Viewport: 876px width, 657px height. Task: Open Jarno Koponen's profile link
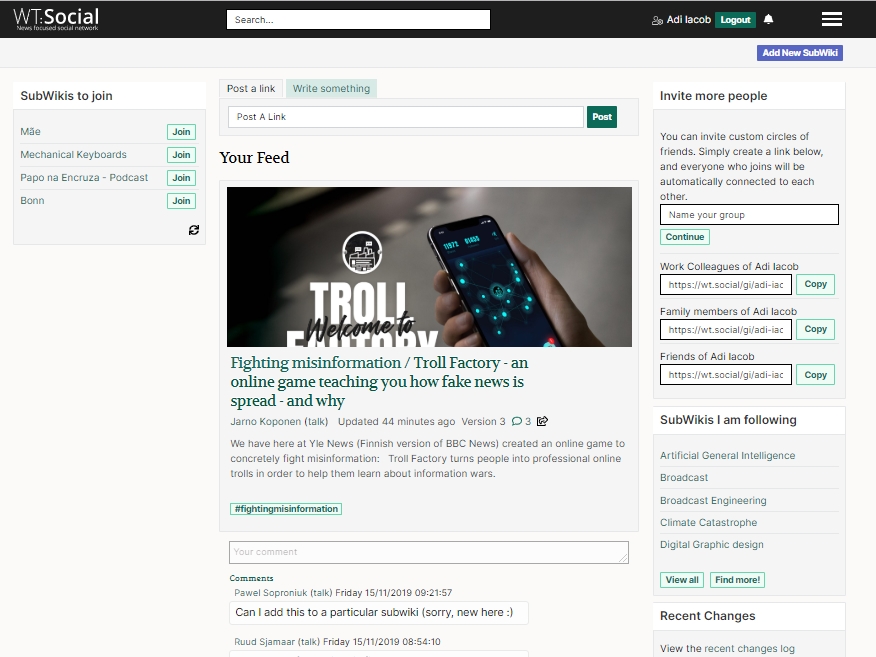(x=265, y=421)
